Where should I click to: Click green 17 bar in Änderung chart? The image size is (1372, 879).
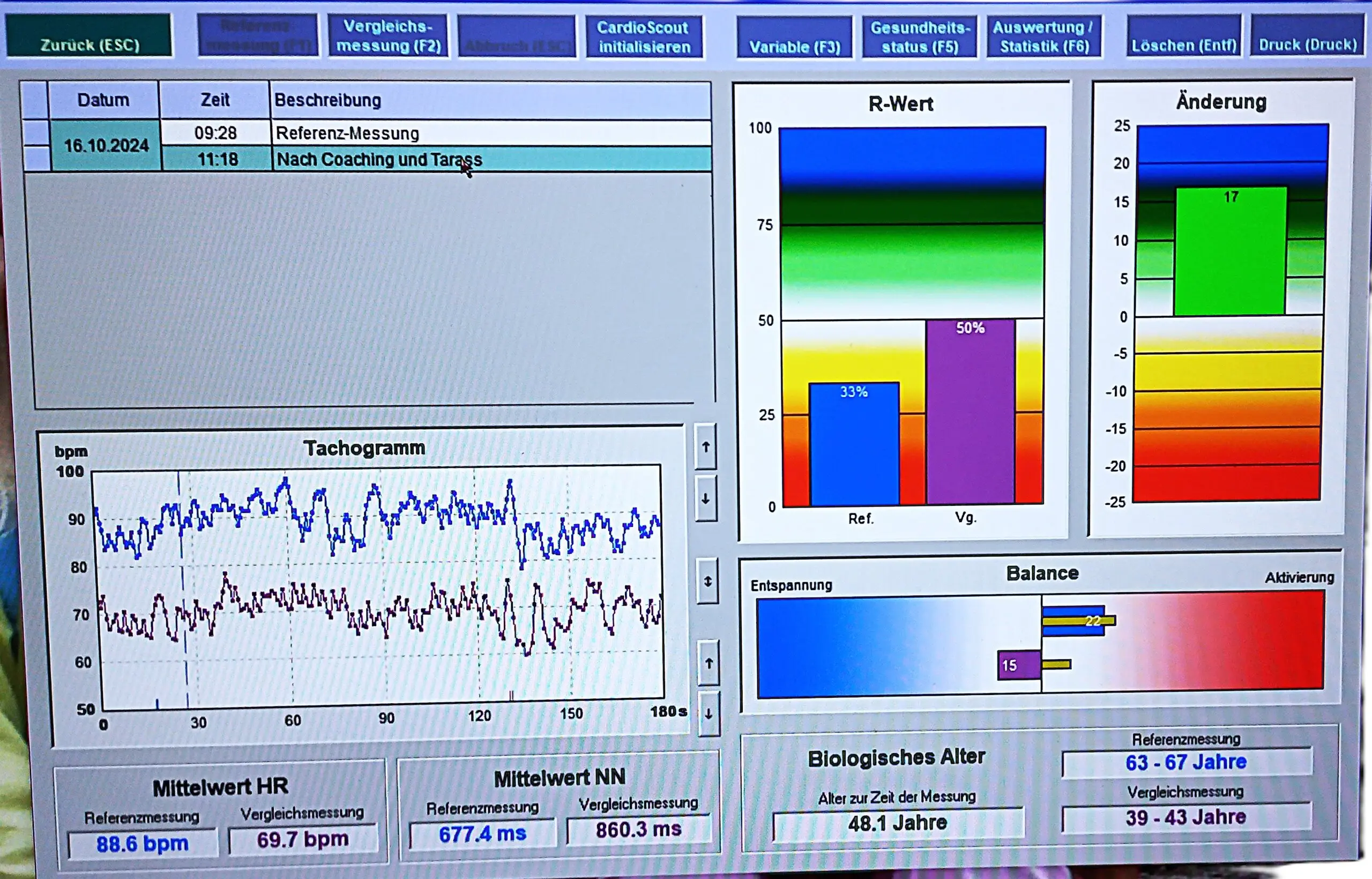click(x=1230, y=252)
